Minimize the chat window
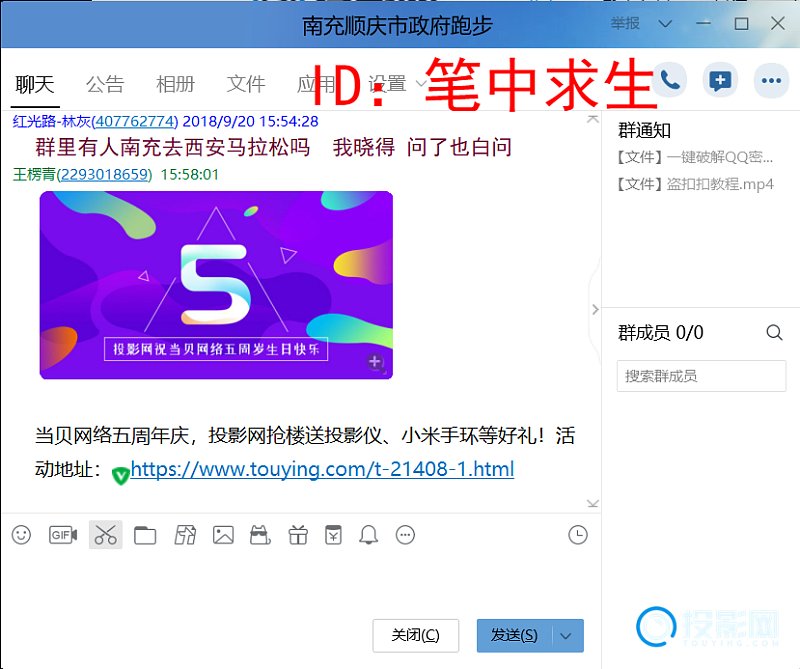 [704, 23]
